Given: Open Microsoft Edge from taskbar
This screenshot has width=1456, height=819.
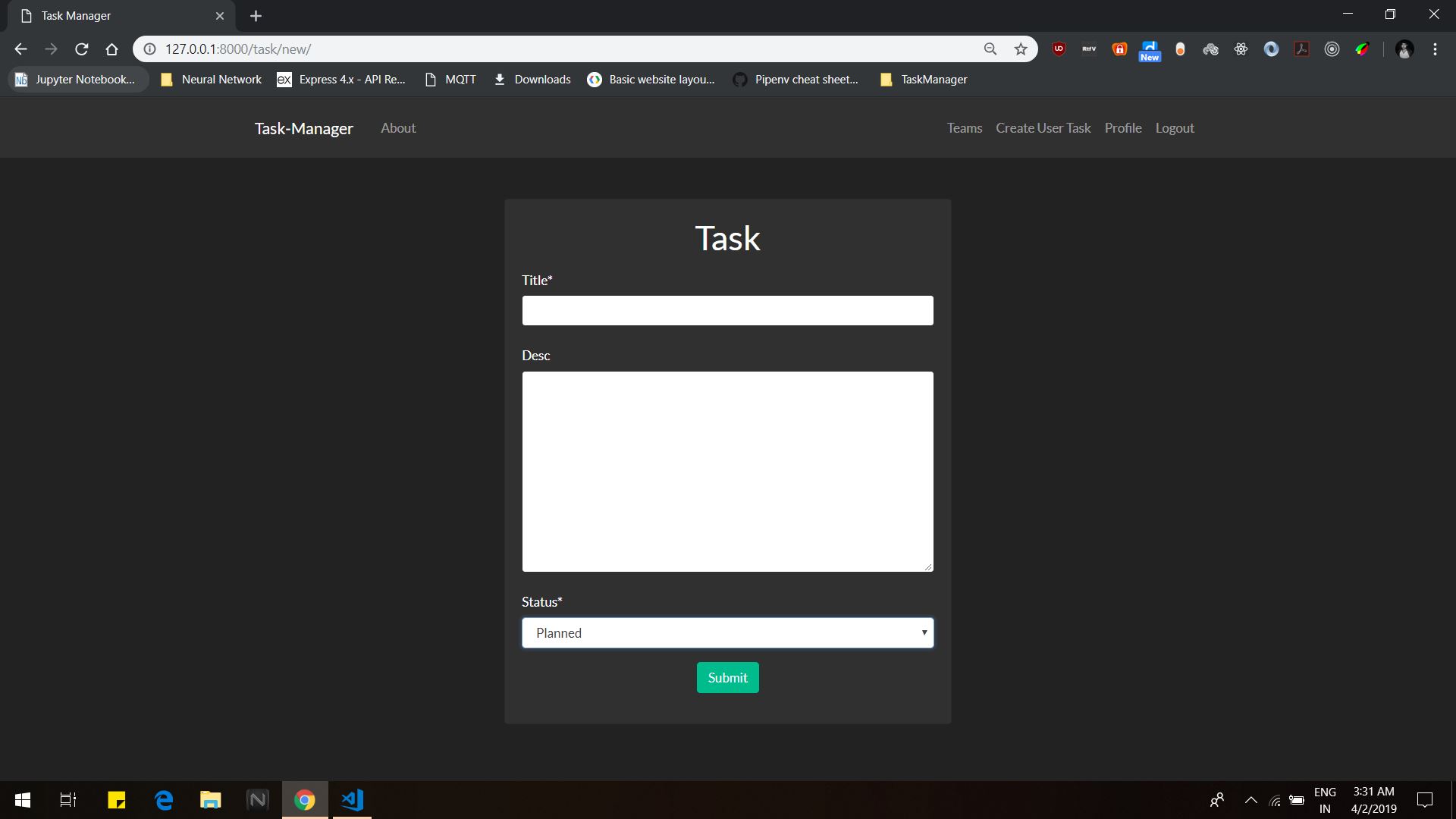Looking at the screenshot, I should coord(164,800).
